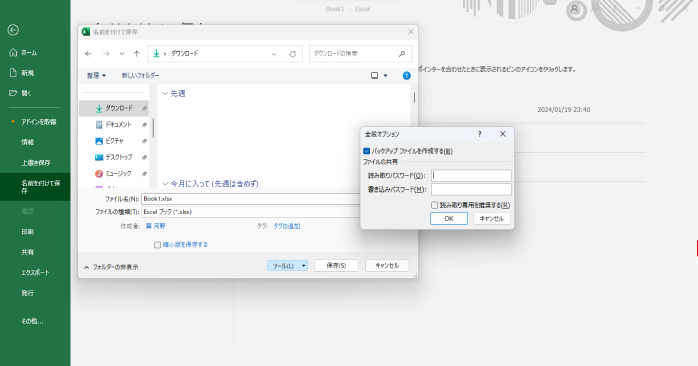
Task: Click the pin icon beside ミュージック
Action: 144,174
